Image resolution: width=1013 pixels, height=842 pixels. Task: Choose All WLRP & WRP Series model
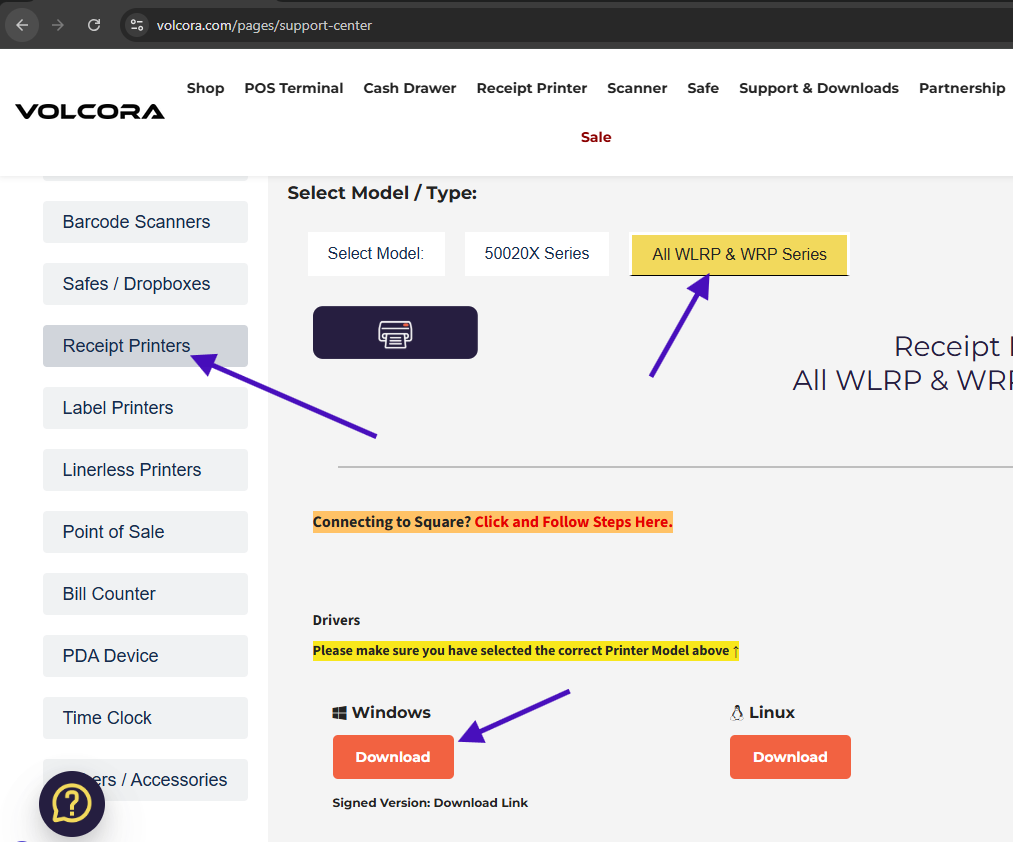[739, 254]
